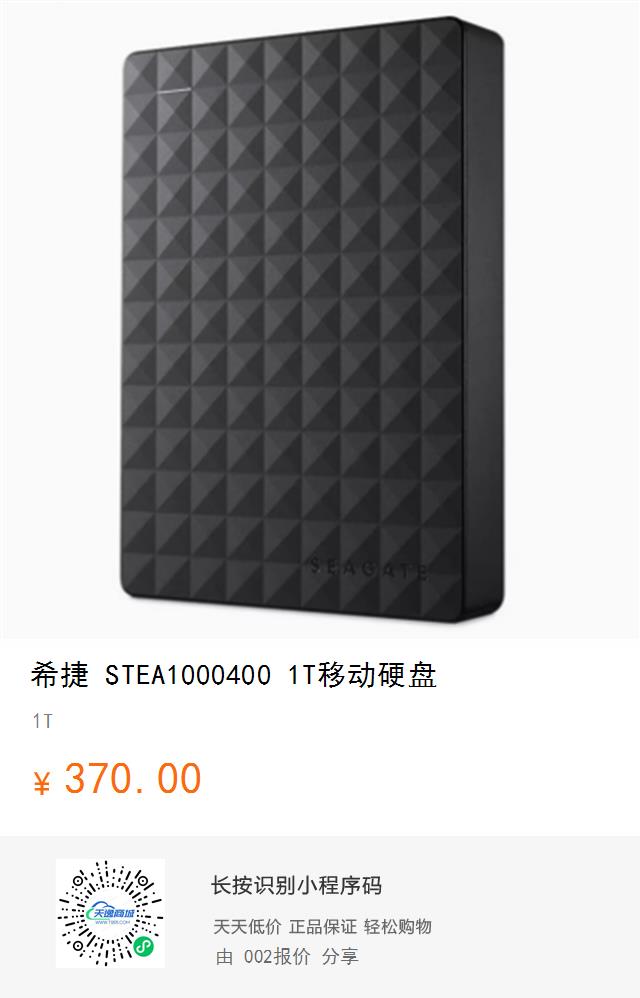Screen dimensions: 640x998
Task: Click the product title 希捷 STEA1000400
Action: [151, 675]
